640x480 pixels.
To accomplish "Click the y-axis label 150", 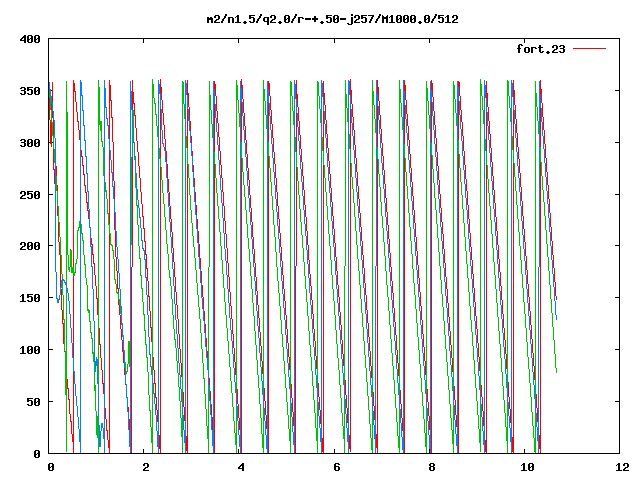I will click(x=30, y=298).
